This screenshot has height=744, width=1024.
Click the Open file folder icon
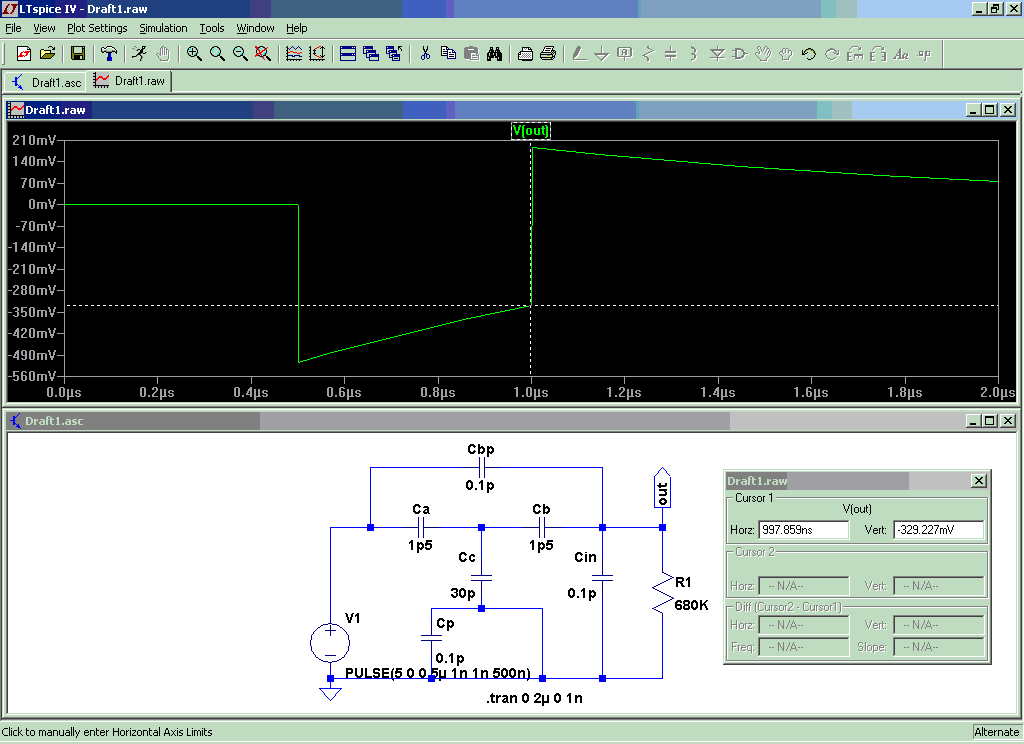click(x=47, y=54)
